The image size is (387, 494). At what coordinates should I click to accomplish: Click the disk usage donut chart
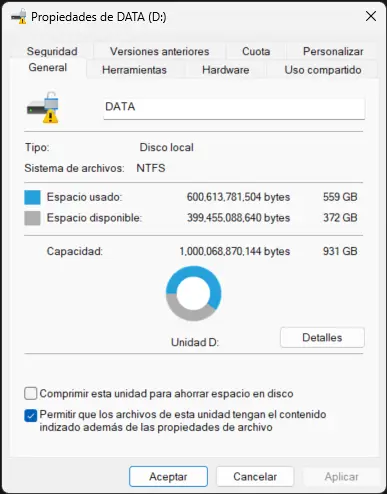pyautogui.click(x=193, y=293)
